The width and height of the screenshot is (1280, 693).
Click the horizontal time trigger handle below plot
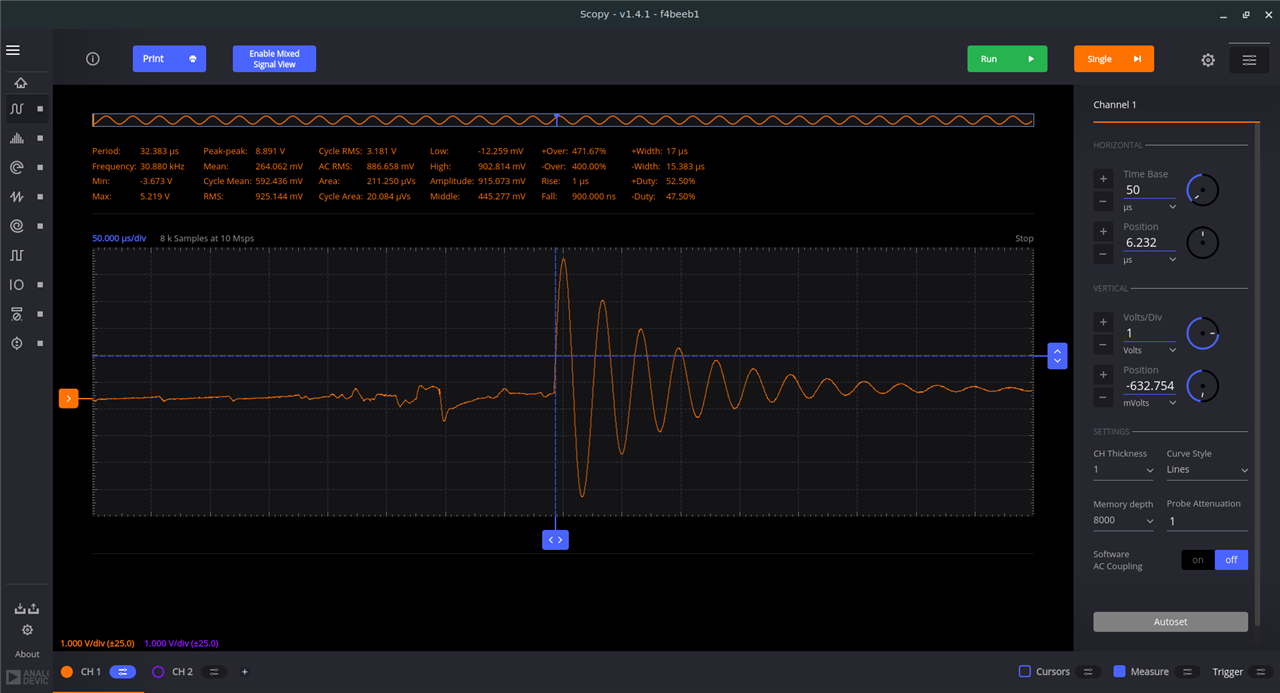click(x=555, y=540)
